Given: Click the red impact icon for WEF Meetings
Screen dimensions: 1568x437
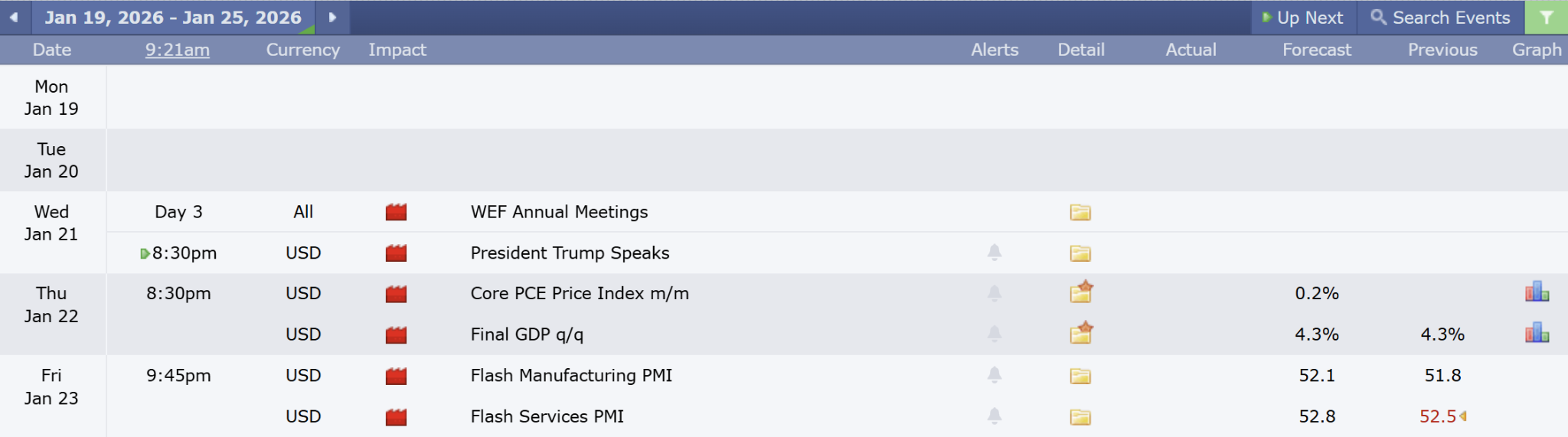Looking at the screenshot, I should point(396,212).
